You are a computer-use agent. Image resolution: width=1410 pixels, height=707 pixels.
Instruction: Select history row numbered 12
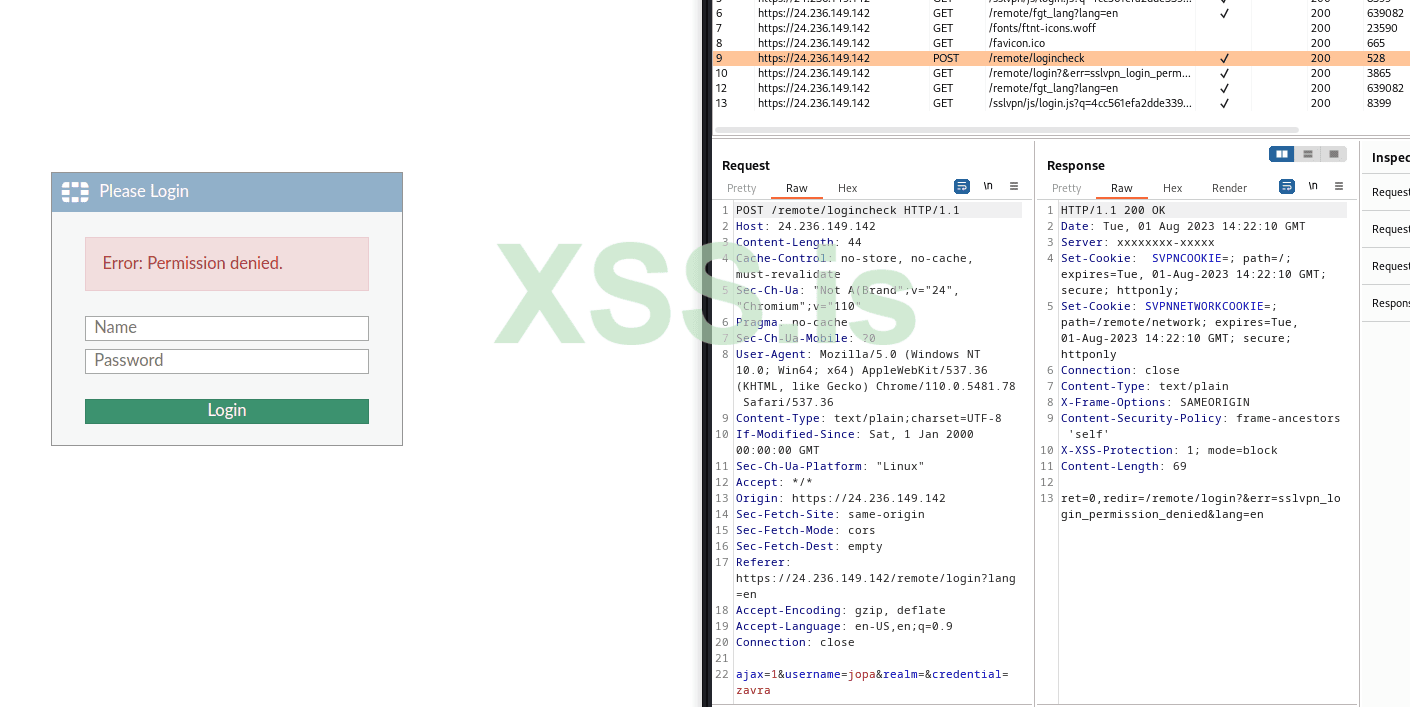(x=1061, y=88)
